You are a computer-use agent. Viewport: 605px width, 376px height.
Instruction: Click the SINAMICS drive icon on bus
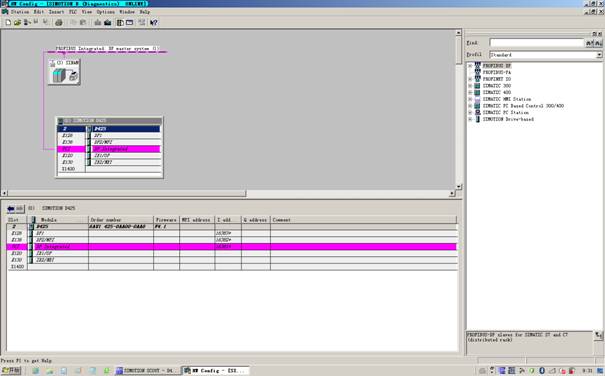64,72
